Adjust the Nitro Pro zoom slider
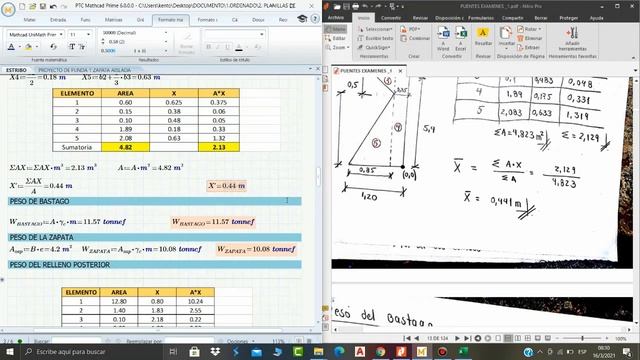This screenshot has height=360, width=640. (582, 338)
